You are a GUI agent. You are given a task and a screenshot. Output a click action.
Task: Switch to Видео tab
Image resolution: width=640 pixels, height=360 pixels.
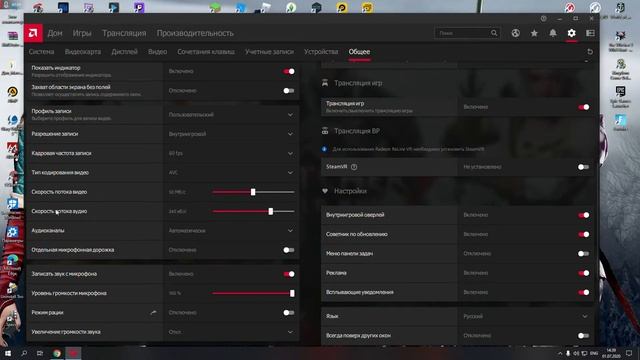tap(158, 52)
